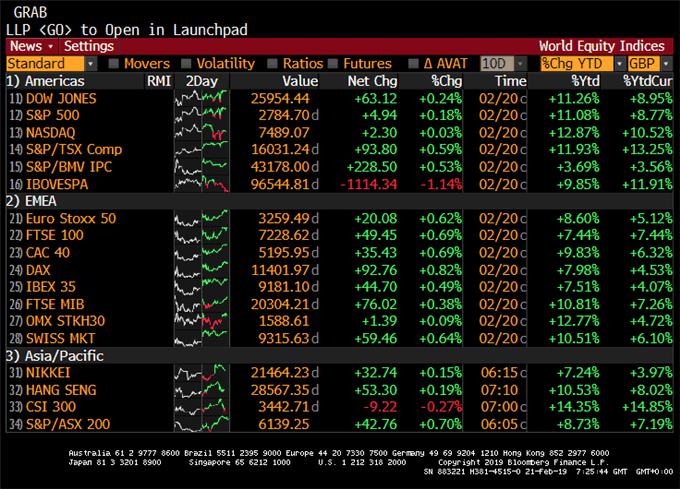The height and width of the screenshot is (489, 680).
Task: Select OMX STKH30 index
Action: [x=65, y=321]
